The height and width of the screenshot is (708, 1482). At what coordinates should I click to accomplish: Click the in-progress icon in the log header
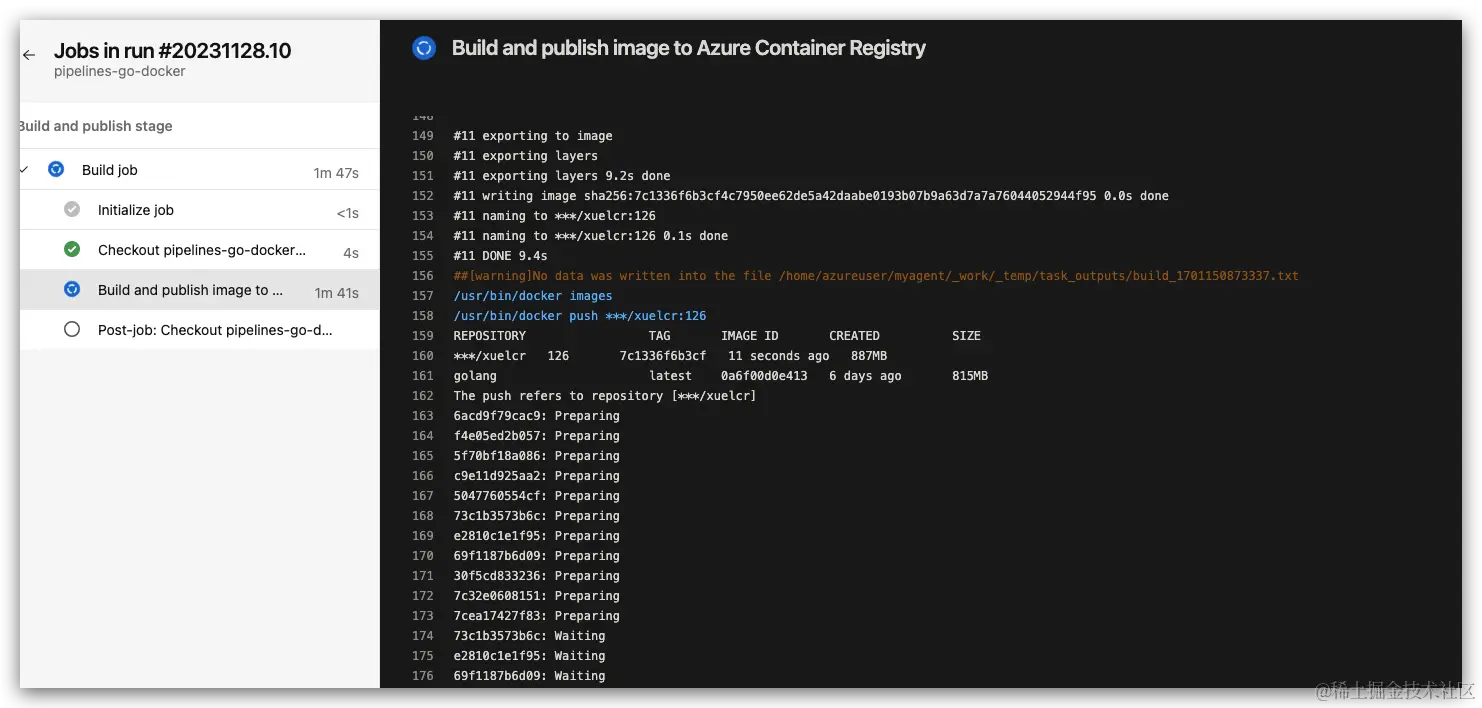coord(424,48)
